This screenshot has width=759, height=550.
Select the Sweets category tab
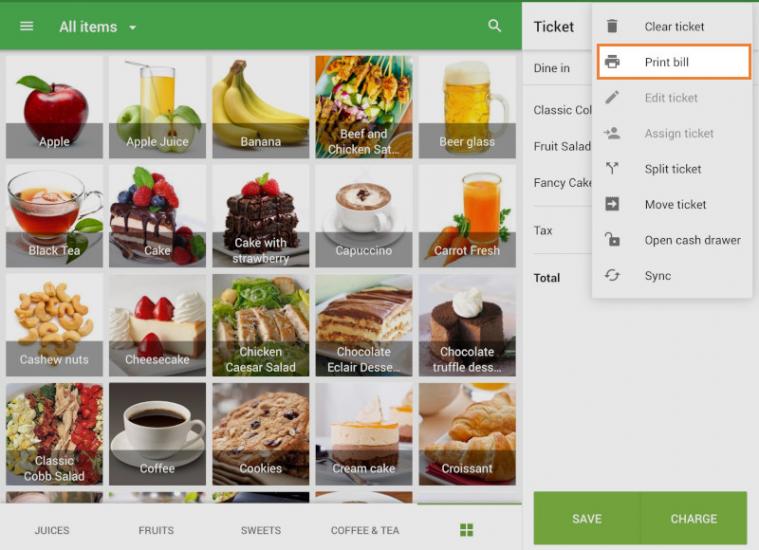click(x=260, y=530)
